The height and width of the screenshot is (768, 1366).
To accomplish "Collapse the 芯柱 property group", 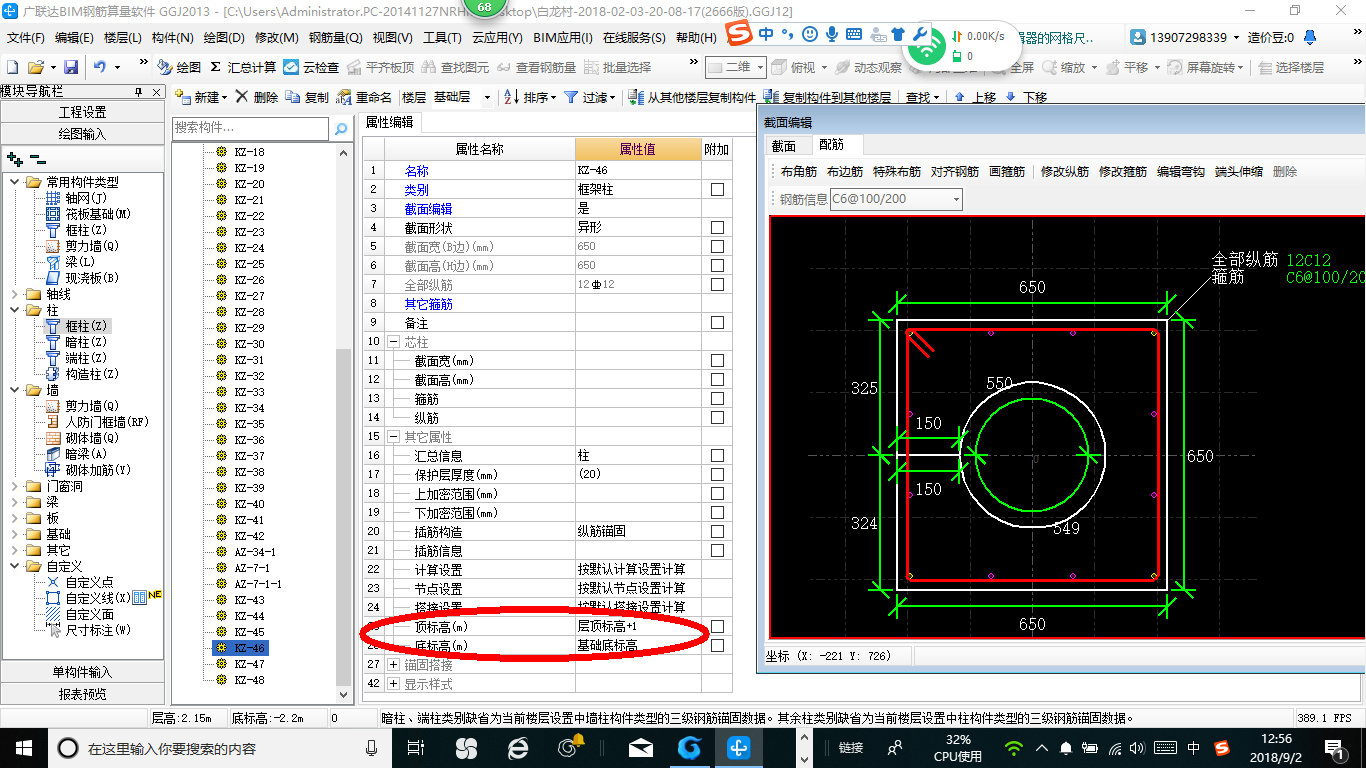I will [x=393, y=341].
